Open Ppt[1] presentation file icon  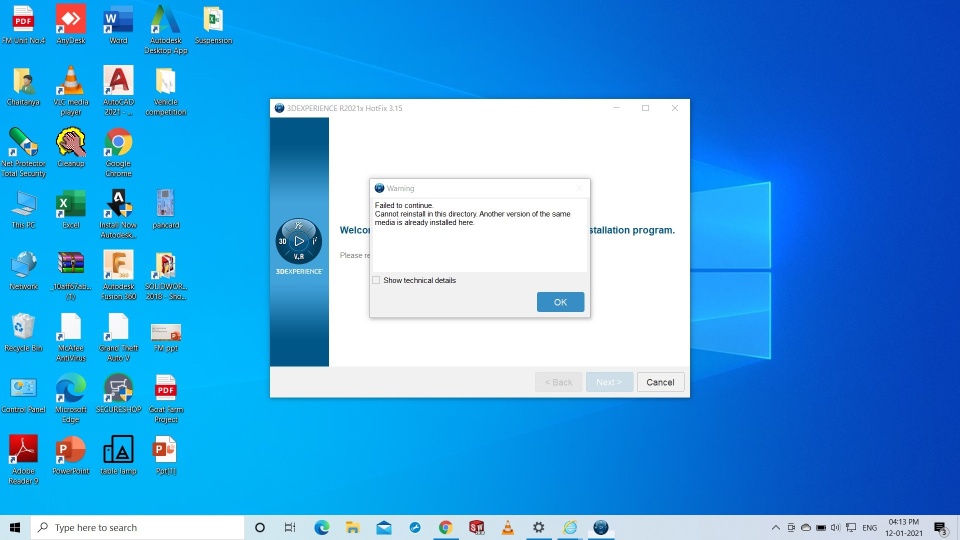(166, 454)
